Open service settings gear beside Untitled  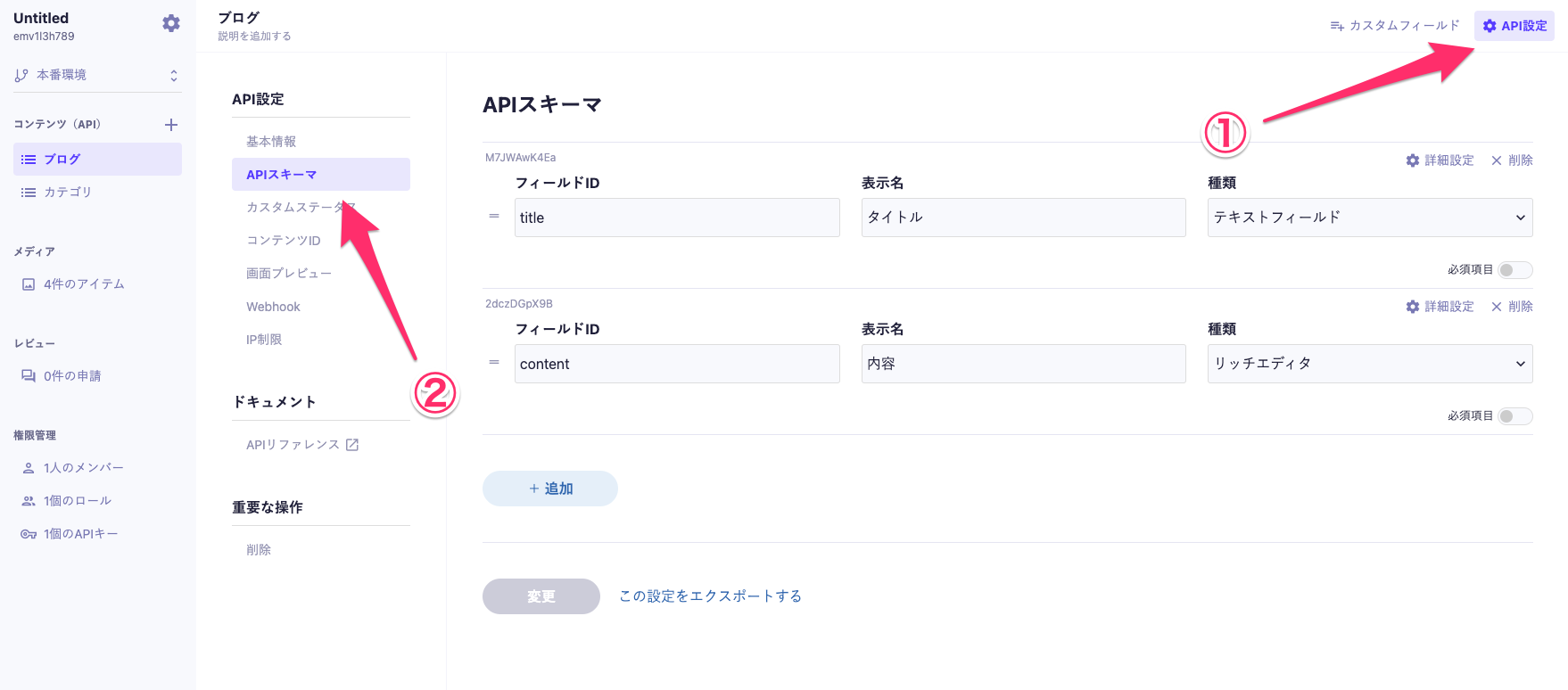point(171,24)
